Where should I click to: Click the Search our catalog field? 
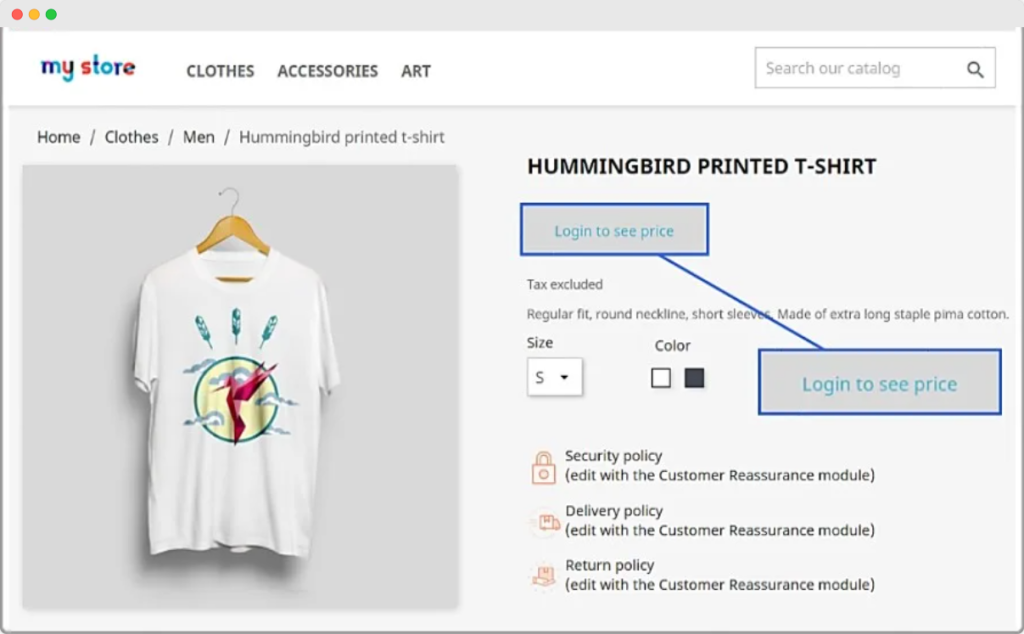855,69
